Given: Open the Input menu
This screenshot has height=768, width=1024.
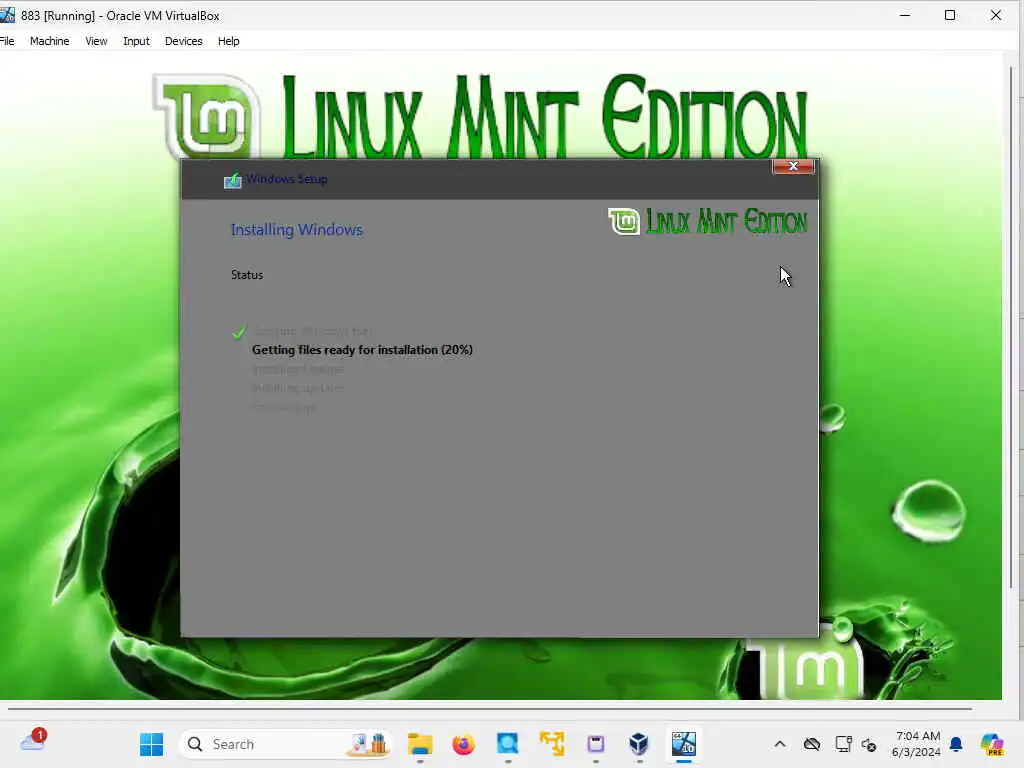Looking at the screenshot, I should tap(136, 41).
